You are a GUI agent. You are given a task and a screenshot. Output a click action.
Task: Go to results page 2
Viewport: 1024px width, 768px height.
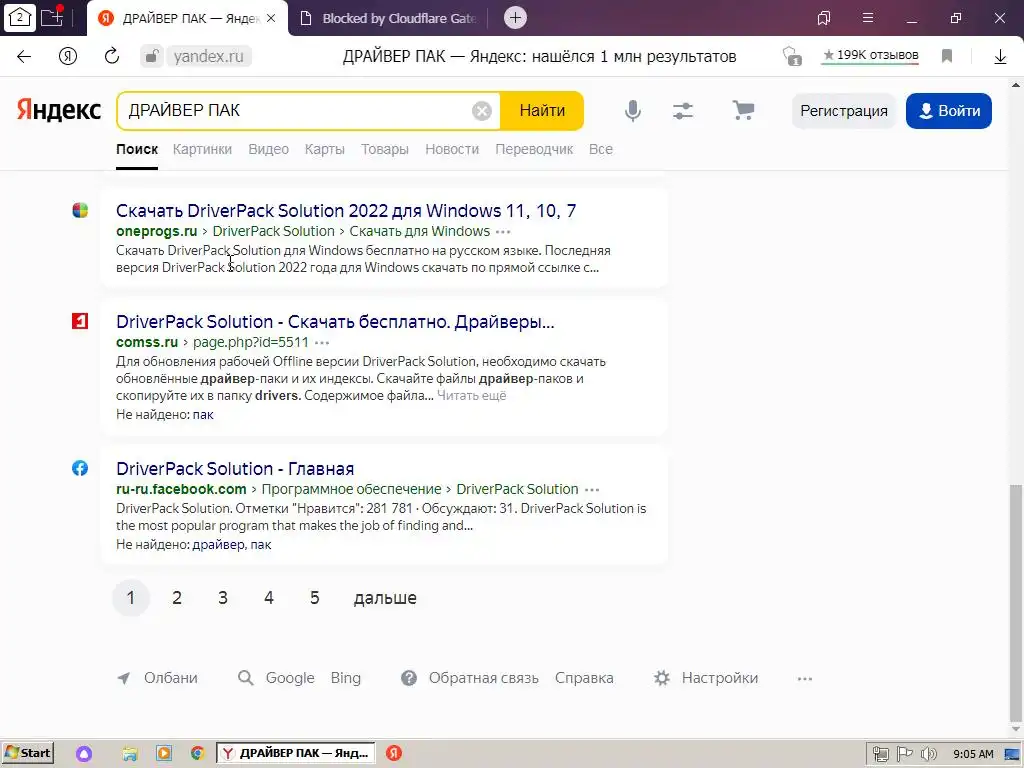[x=177, y=598]
